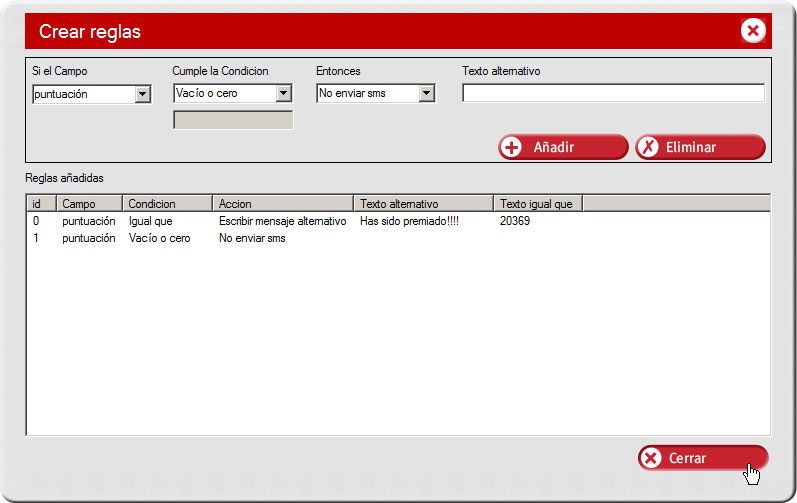Open the Si el Campo dropdown
This screenshot has height=503, width=797.
coord(142,95)
